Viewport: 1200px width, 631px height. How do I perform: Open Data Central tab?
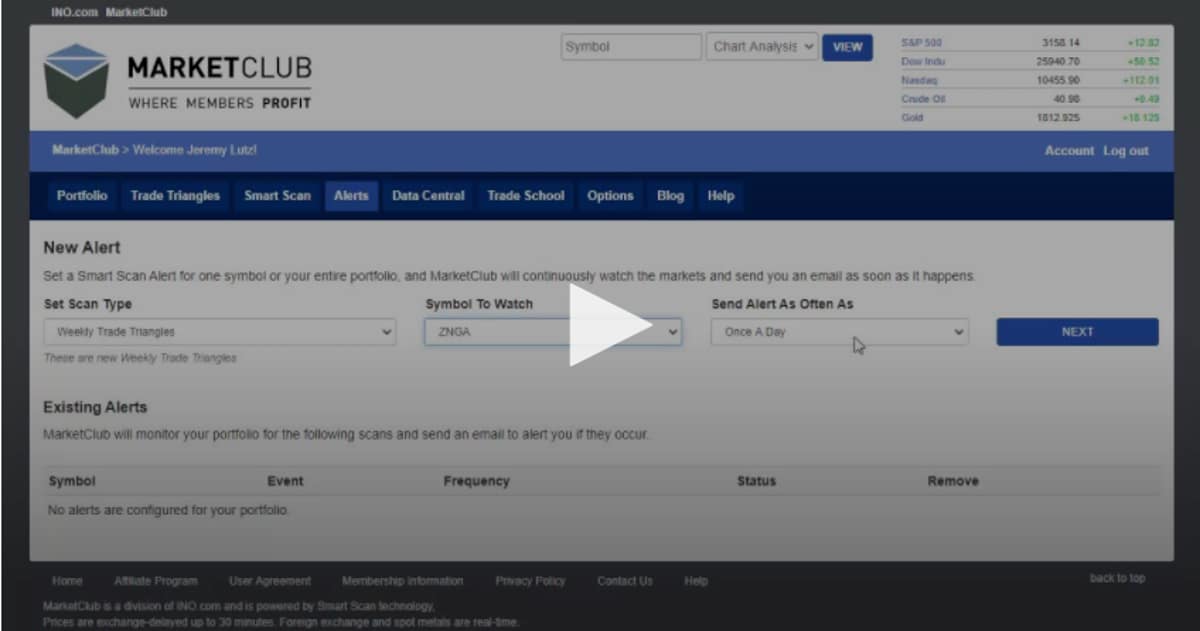coord(428,196)
